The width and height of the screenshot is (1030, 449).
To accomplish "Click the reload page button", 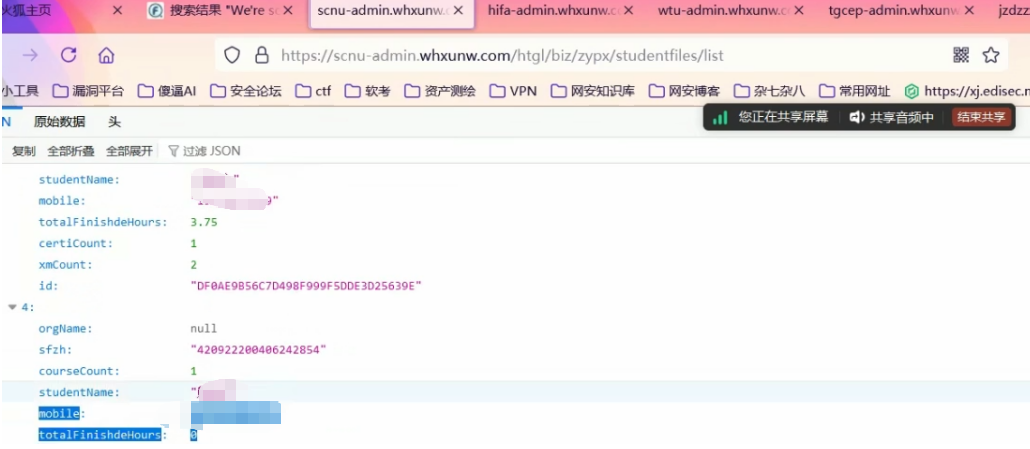I will [x=69, y=55].
